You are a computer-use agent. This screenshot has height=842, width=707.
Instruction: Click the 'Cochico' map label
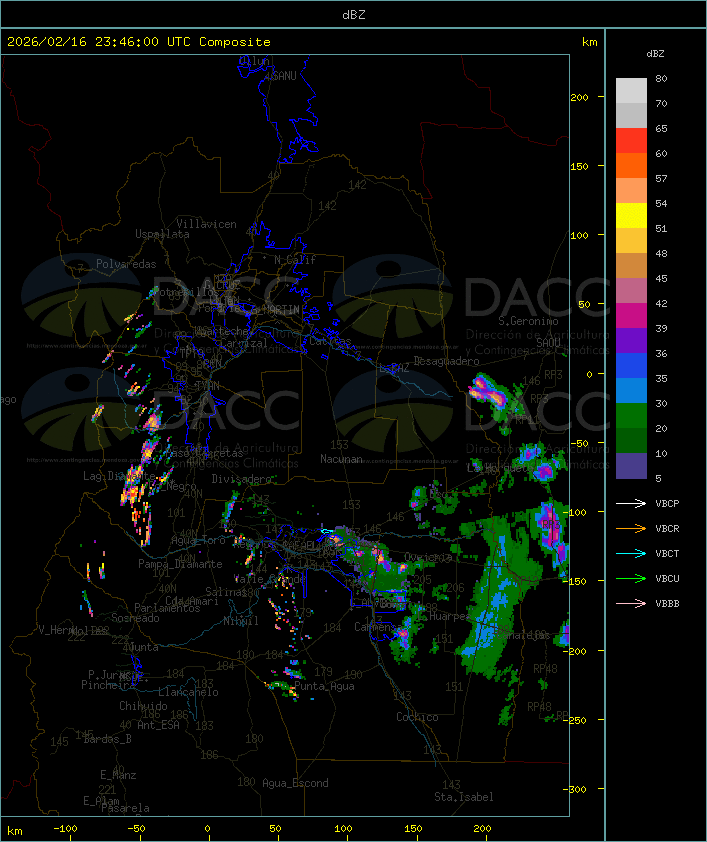[x=417, y=717]
